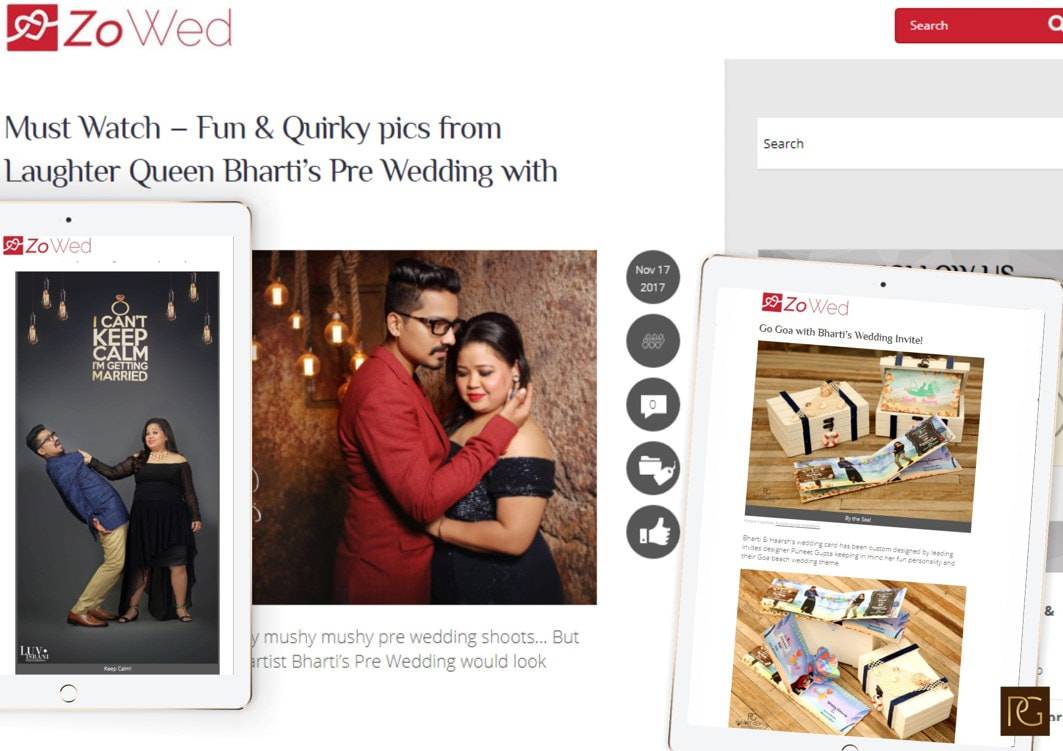Screen dimensions: 1063x751
Task: Click the magnifier icon in red search bar
Action: (x=1054, y=24)
